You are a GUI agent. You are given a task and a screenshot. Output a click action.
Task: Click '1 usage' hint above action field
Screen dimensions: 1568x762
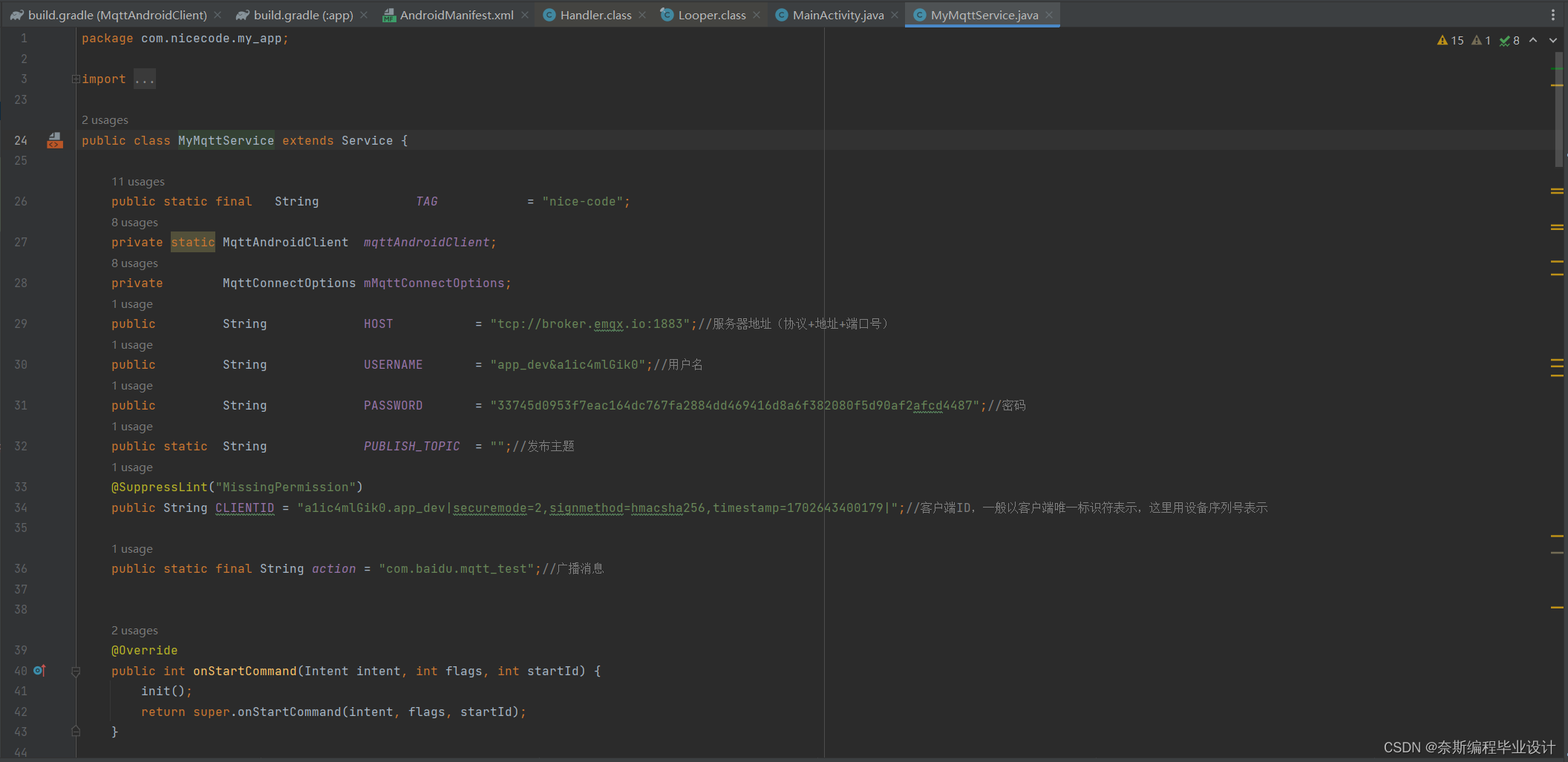pos(132,549)
